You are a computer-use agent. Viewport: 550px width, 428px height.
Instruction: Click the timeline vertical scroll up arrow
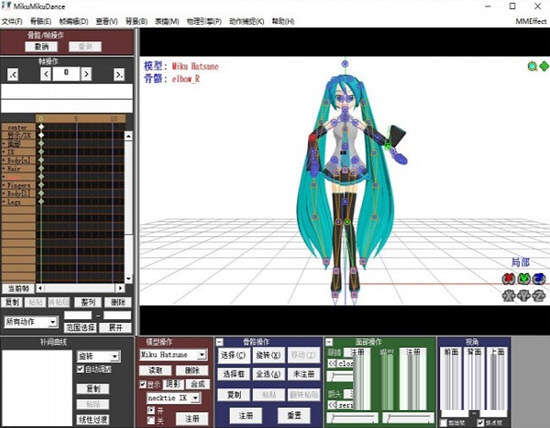(129, 136)
